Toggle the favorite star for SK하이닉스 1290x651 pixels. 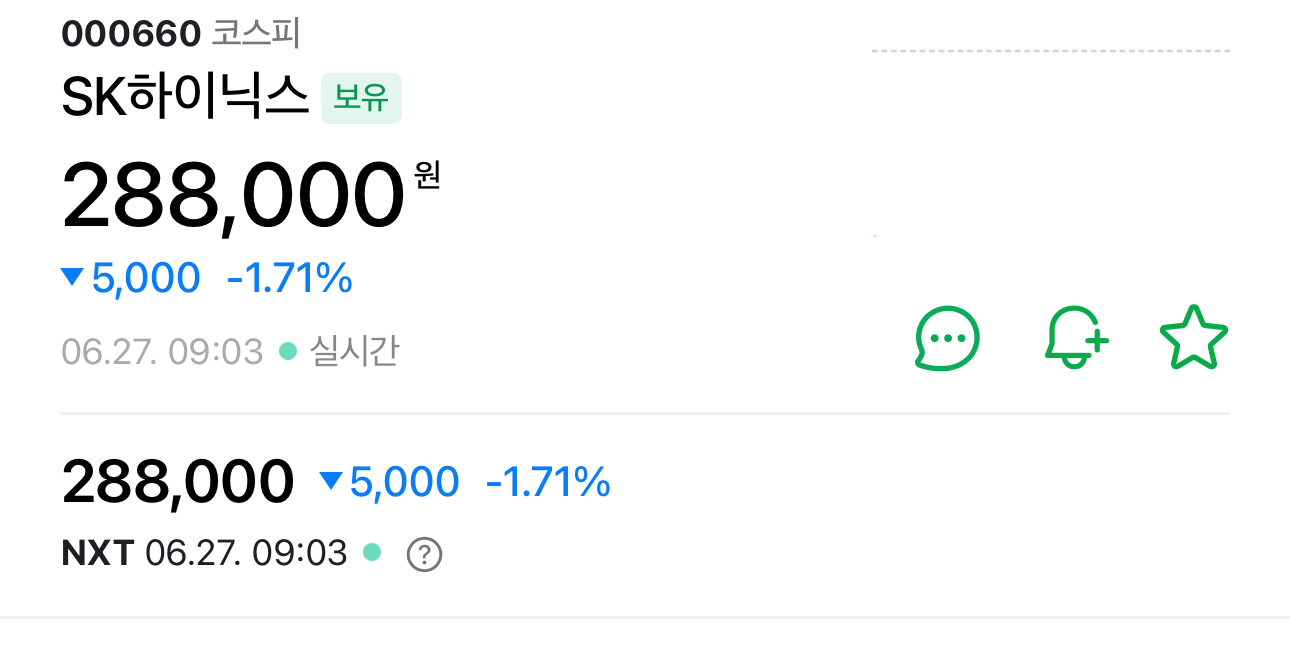point(1193,338)
